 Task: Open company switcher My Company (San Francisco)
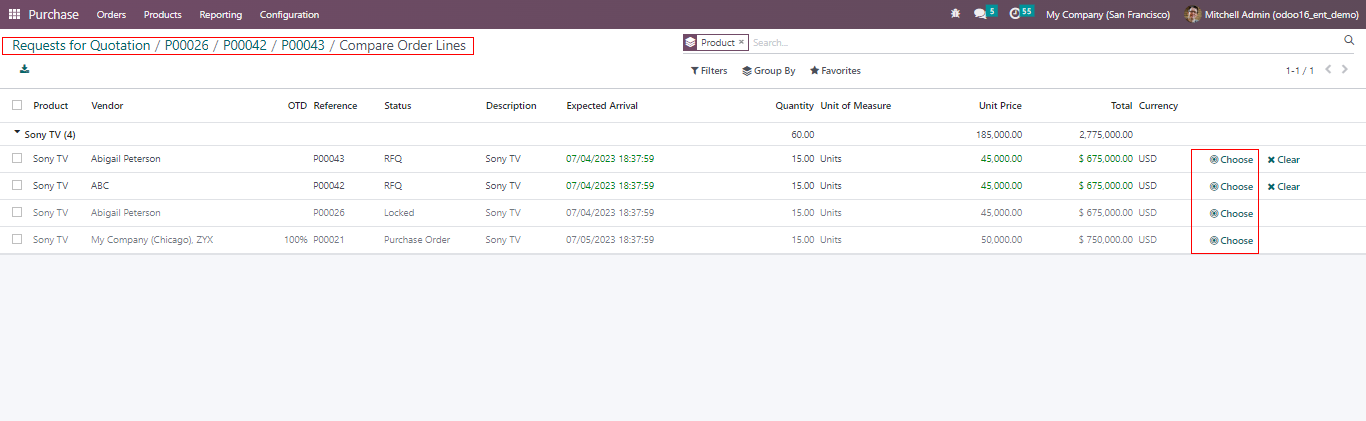click(1107, 14)
